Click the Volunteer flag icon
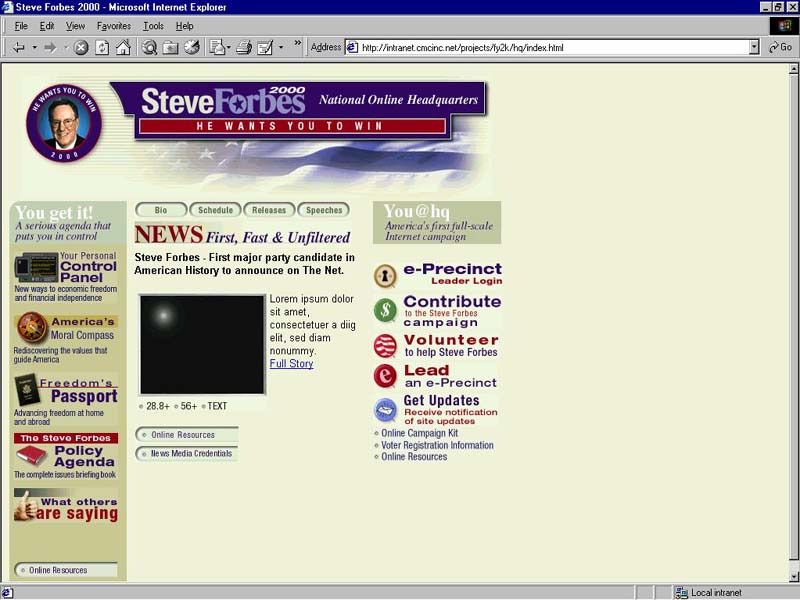 click(385, 345)
